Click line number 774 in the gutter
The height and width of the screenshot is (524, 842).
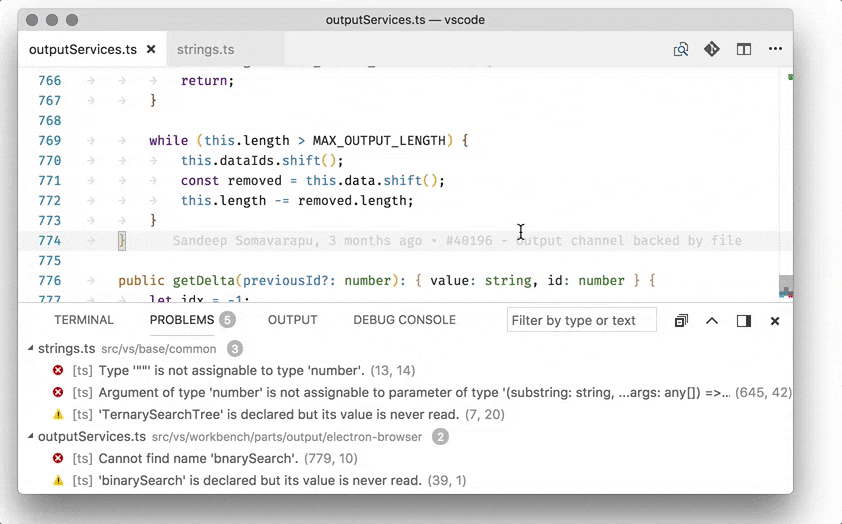49,241
